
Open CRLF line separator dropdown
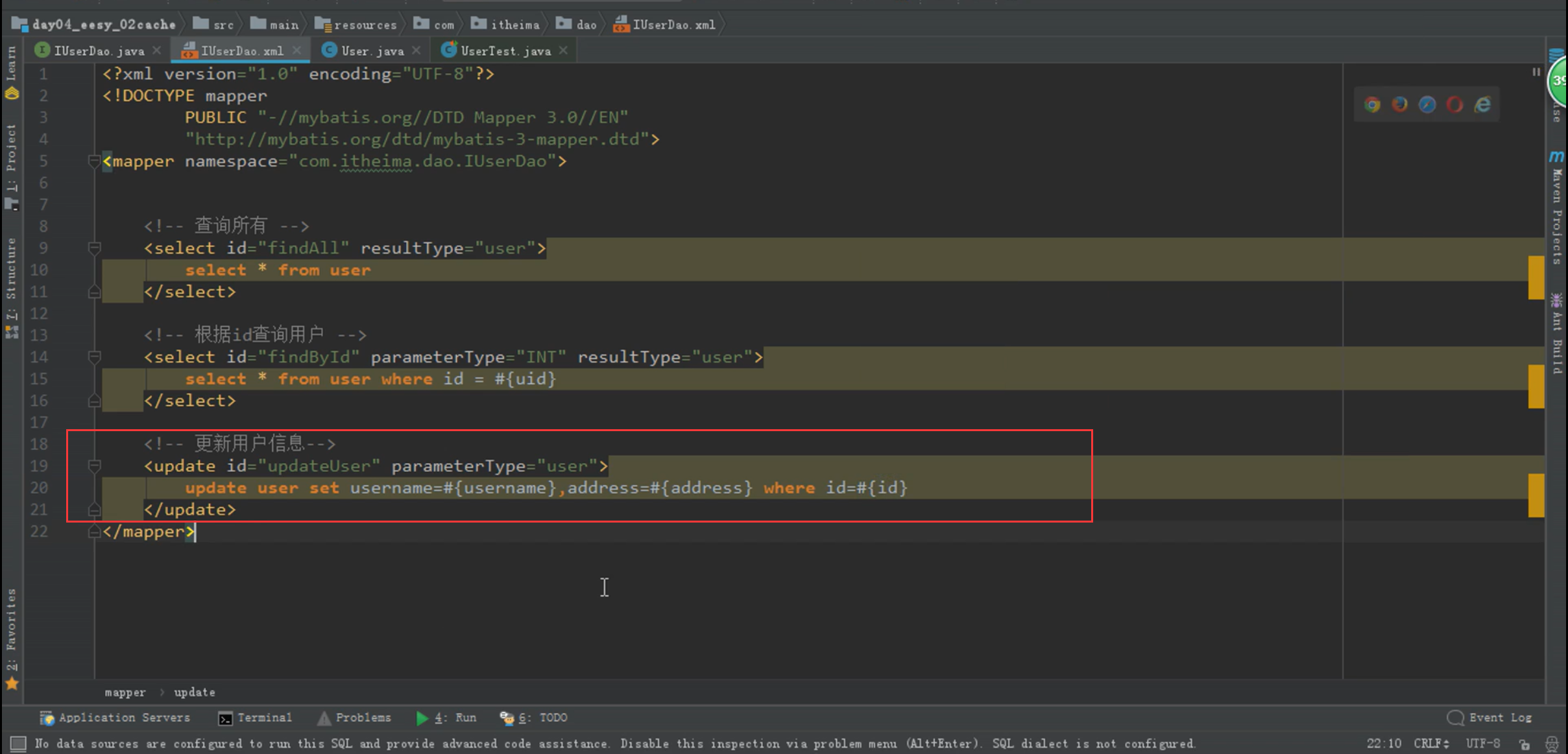(1431, 744)
